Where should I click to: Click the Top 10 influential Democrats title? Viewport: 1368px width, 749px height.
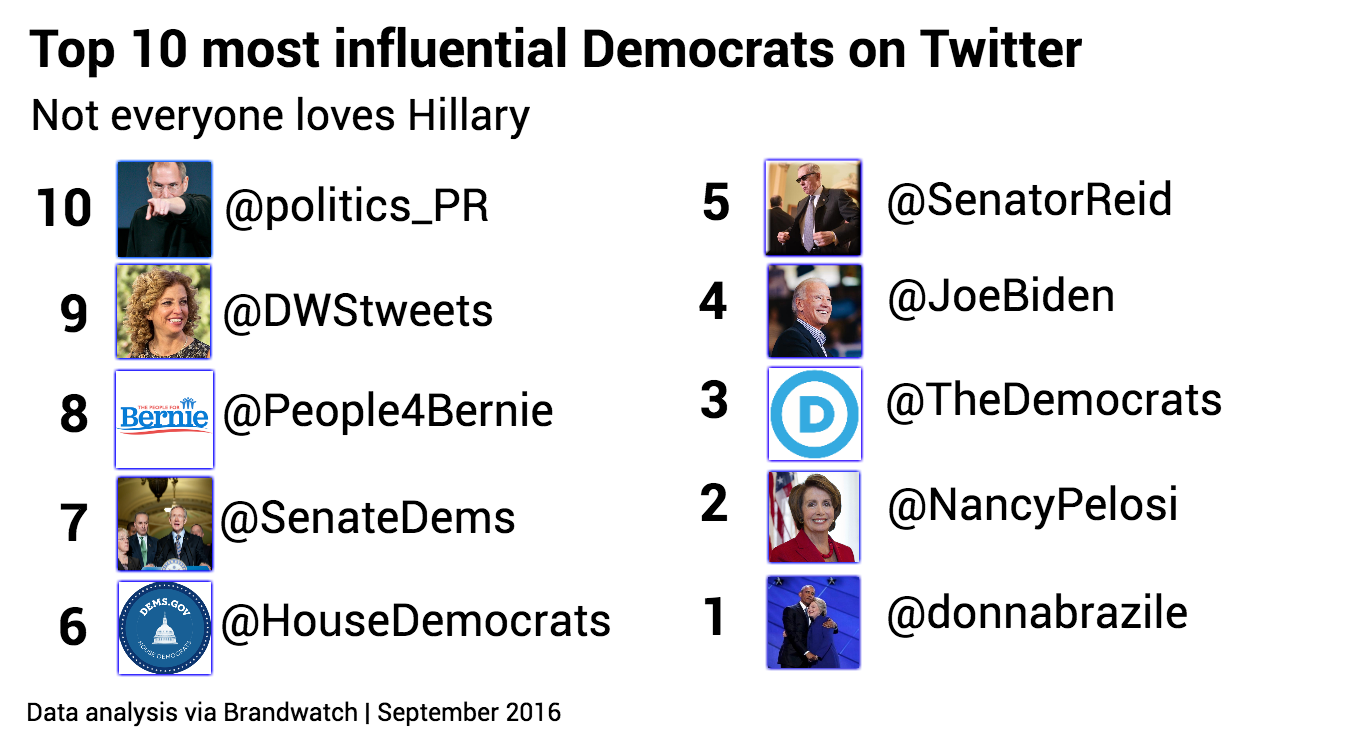(556, 50)
